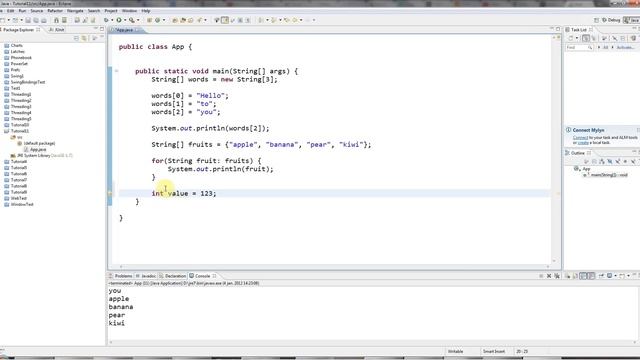Open Run launch configurations dropdown arrow
Image resolution: width=640 pixels, height=360 pixels.
[125, 20]
